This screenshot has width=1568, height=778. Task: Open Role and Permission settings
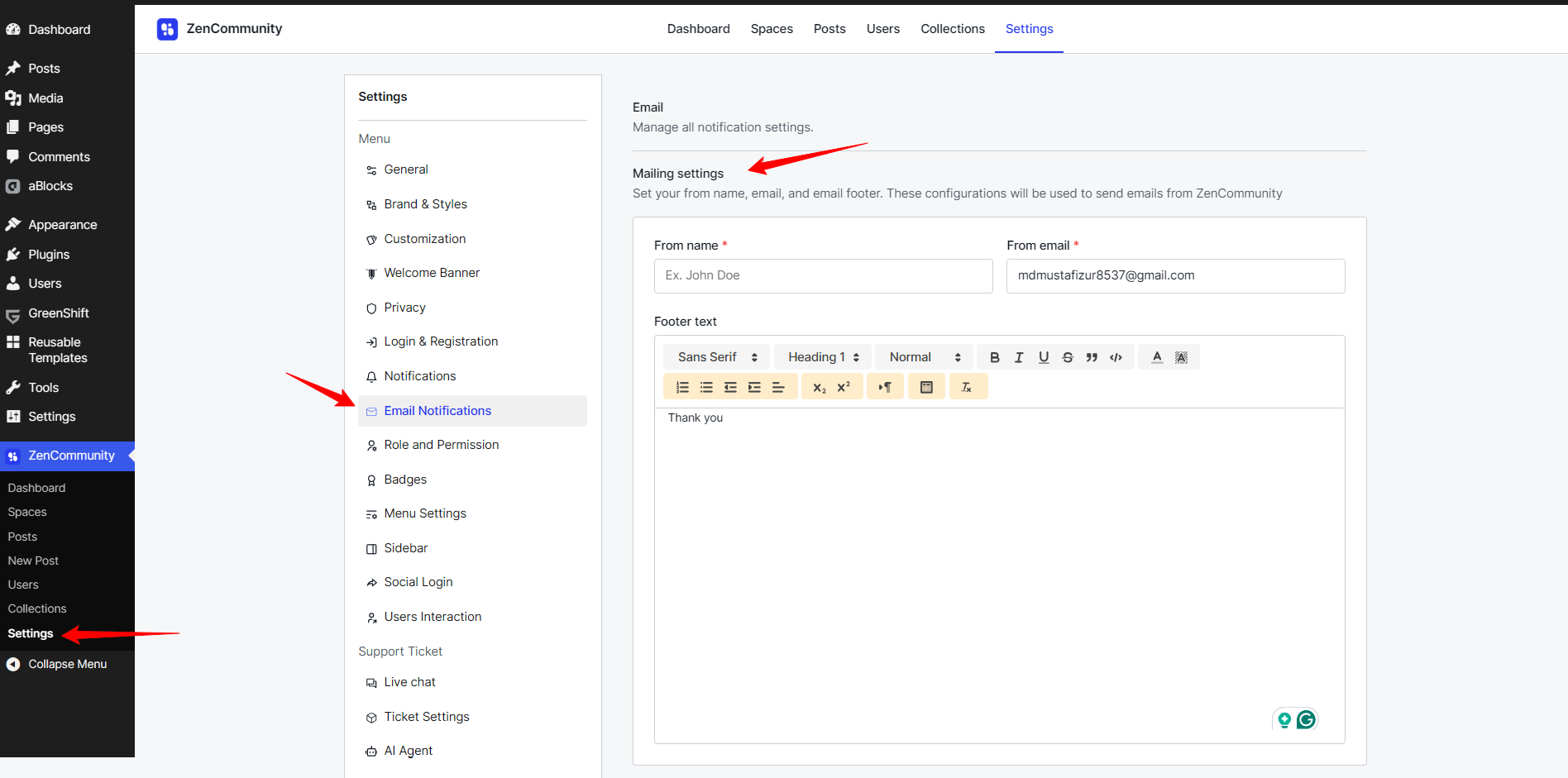[472, 445]
